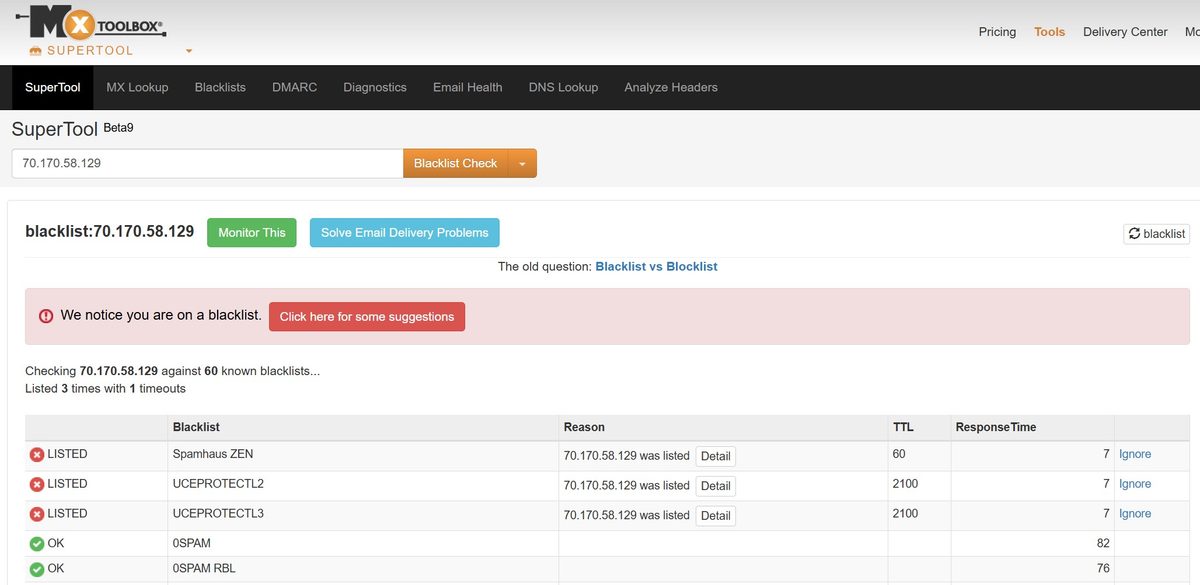
Task: Click the MxToolbox logo
Action: tap(90, 21)
